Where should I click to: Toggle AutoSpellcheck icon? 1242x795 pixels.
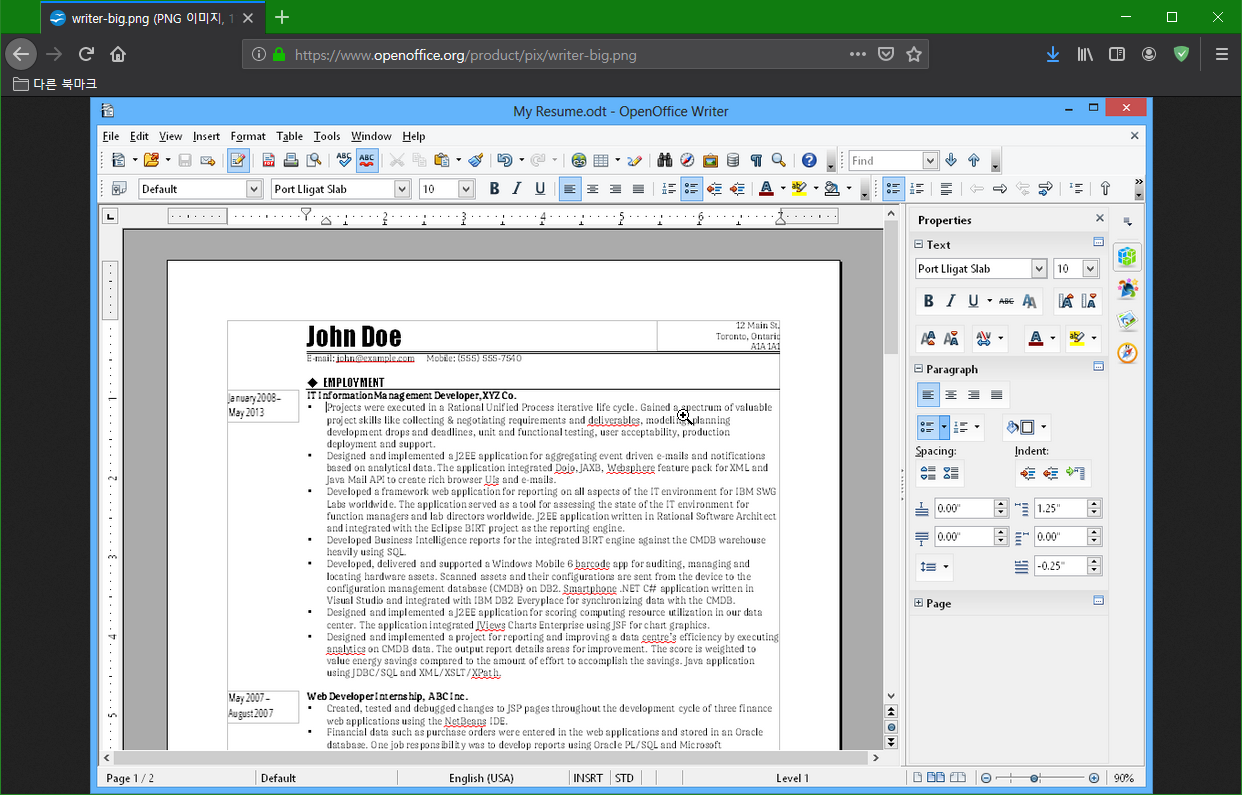click(x=367, y=160)
